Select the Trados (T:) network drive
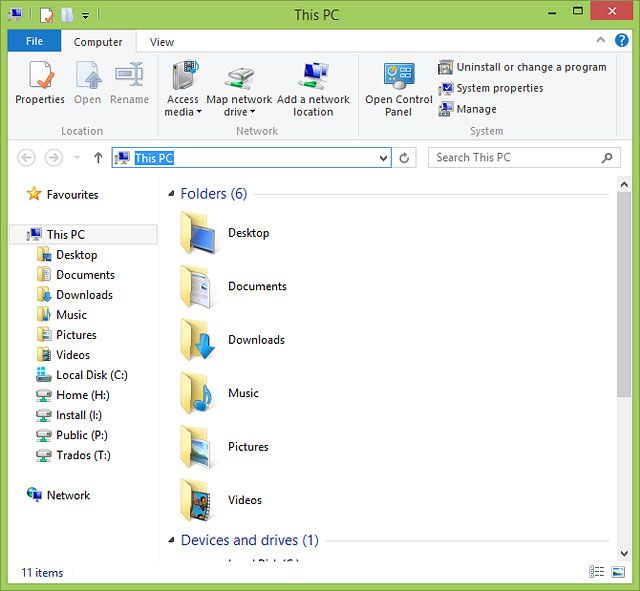Screen dimensions: 640x591 (73, 455)
